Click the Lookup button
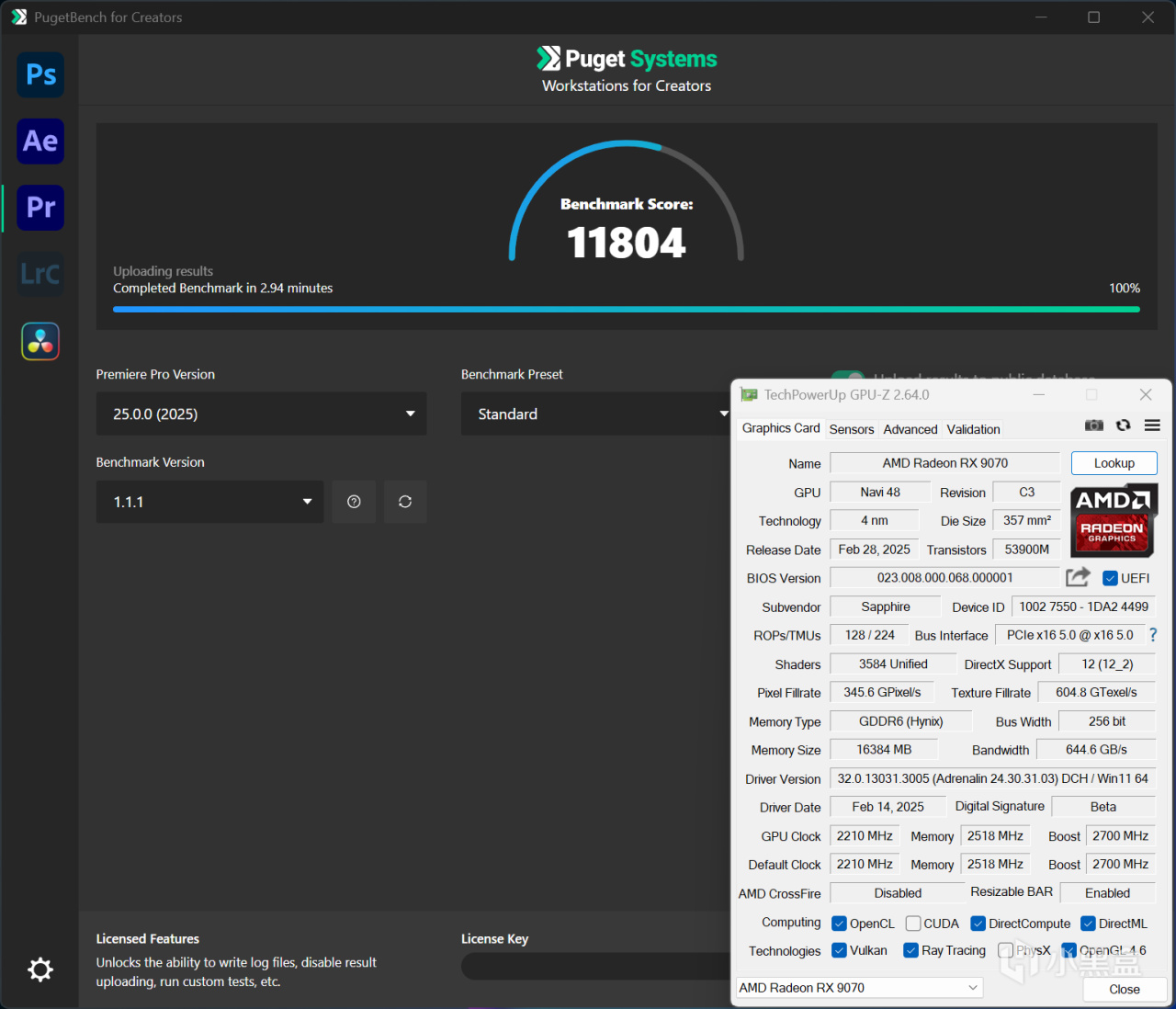 (1114, 463)
